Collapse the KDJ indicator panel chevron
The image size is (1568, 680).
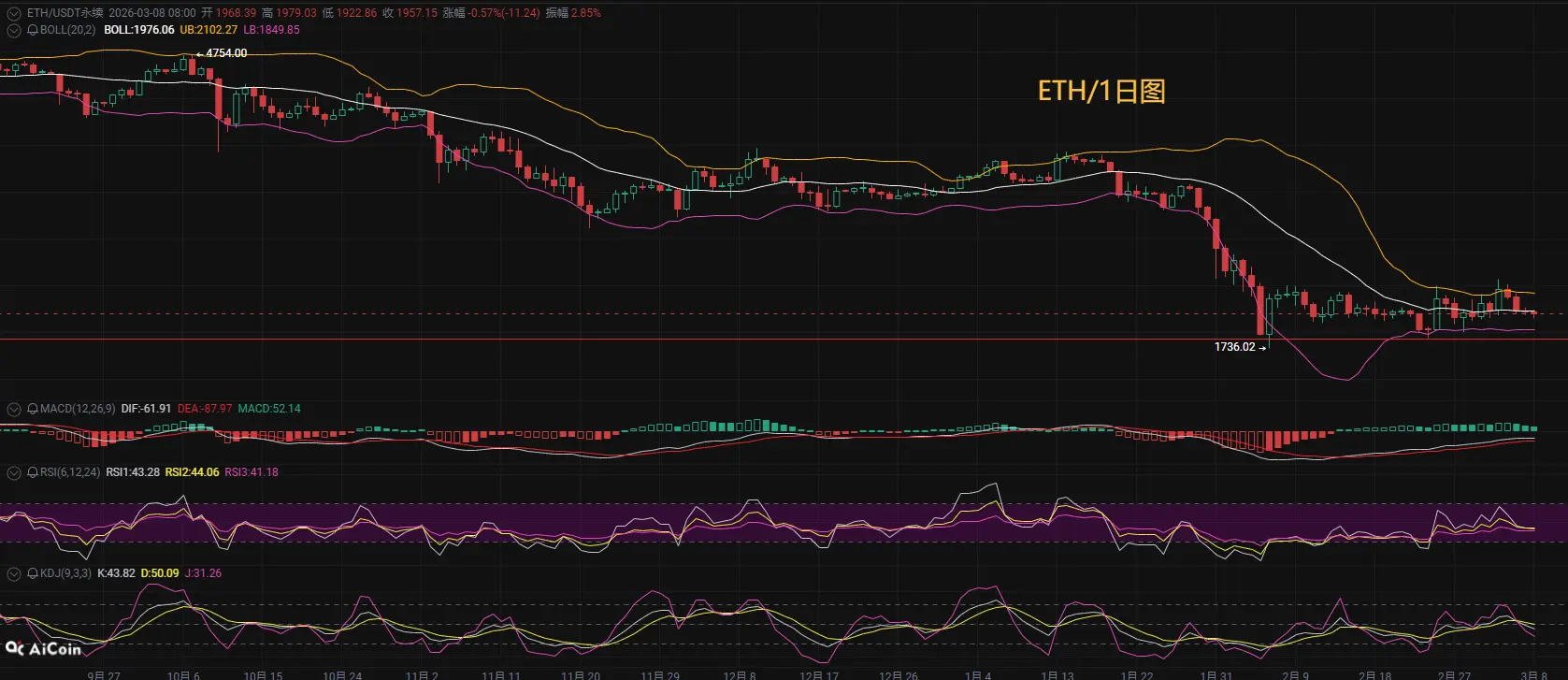click(x=14, y=573)
